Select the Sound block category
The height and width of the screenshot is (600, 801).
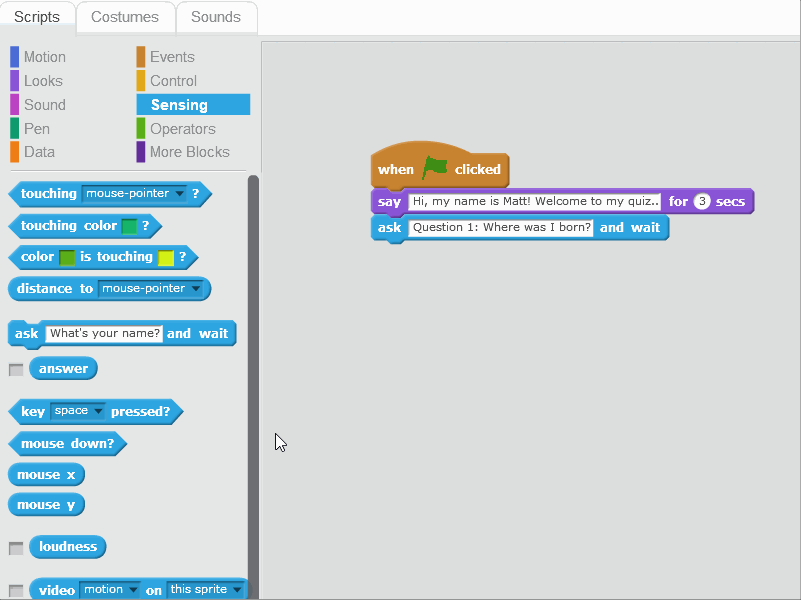click(x=38, y=105)
